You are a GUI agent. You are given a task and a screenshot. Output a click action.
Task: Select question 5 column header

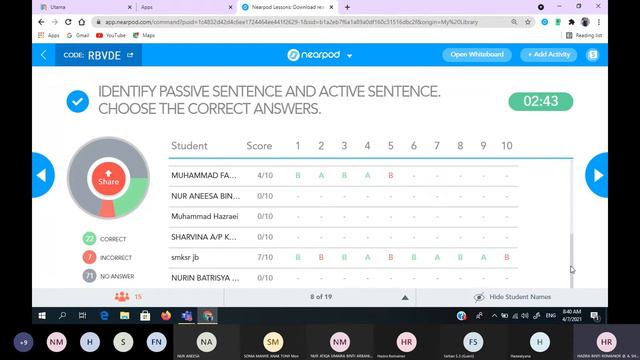pos(391,146)
